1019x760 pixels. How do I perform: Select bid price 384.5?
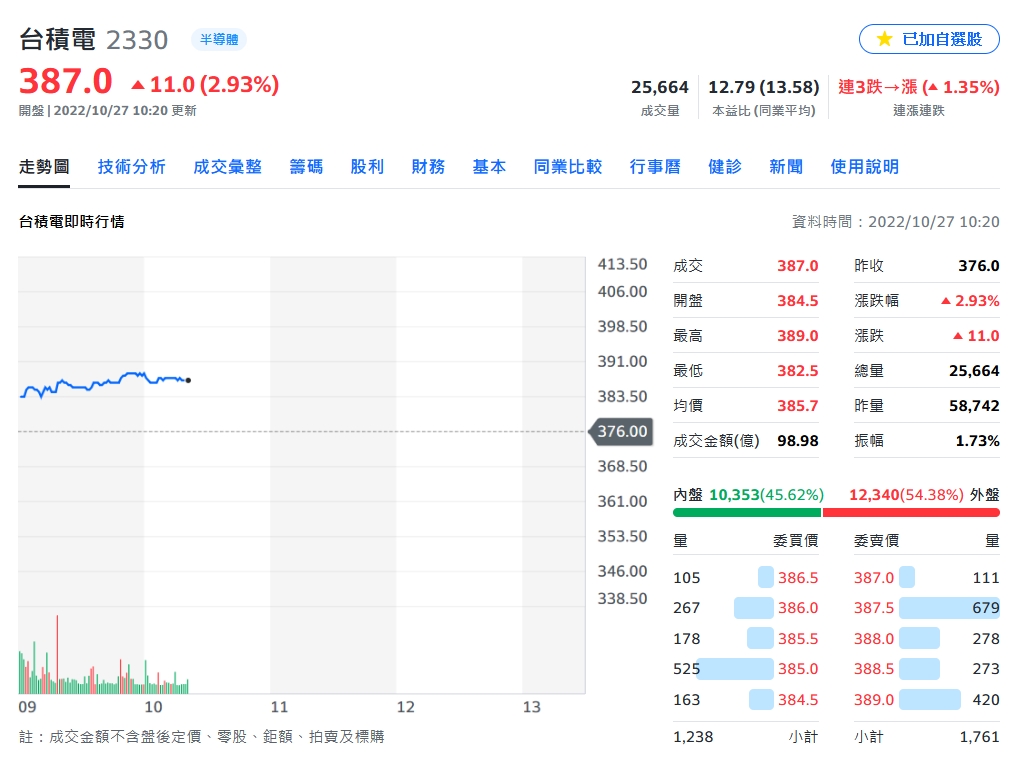[x=798, y=700]
